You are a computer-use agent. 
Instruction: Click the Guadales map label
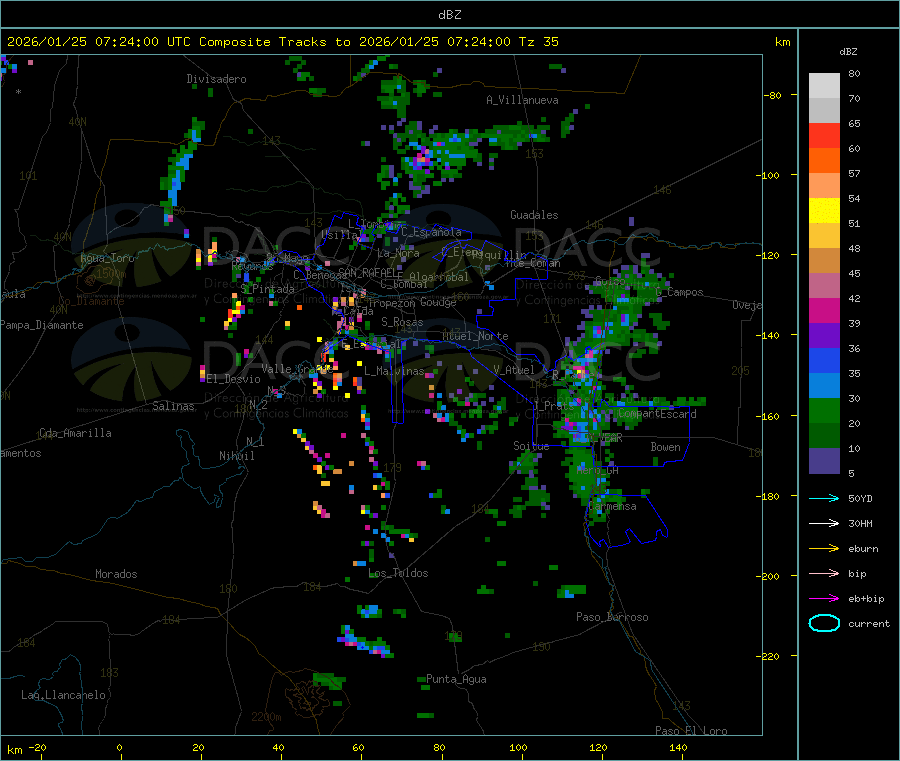click(x=534, y=215)
